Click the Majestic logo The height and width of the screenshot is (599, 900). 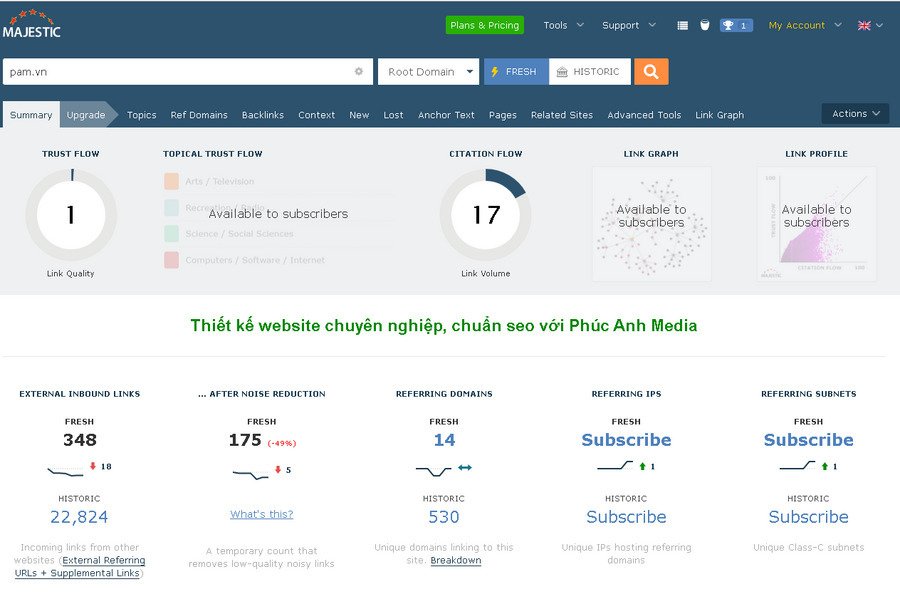pyautogui.click(x=31, y=24)
